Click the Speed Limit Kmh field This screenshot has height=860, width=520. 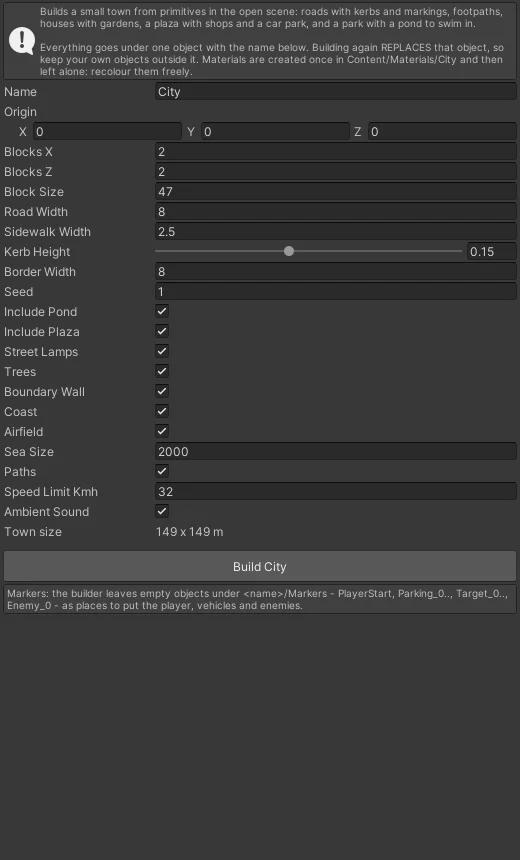336,491
